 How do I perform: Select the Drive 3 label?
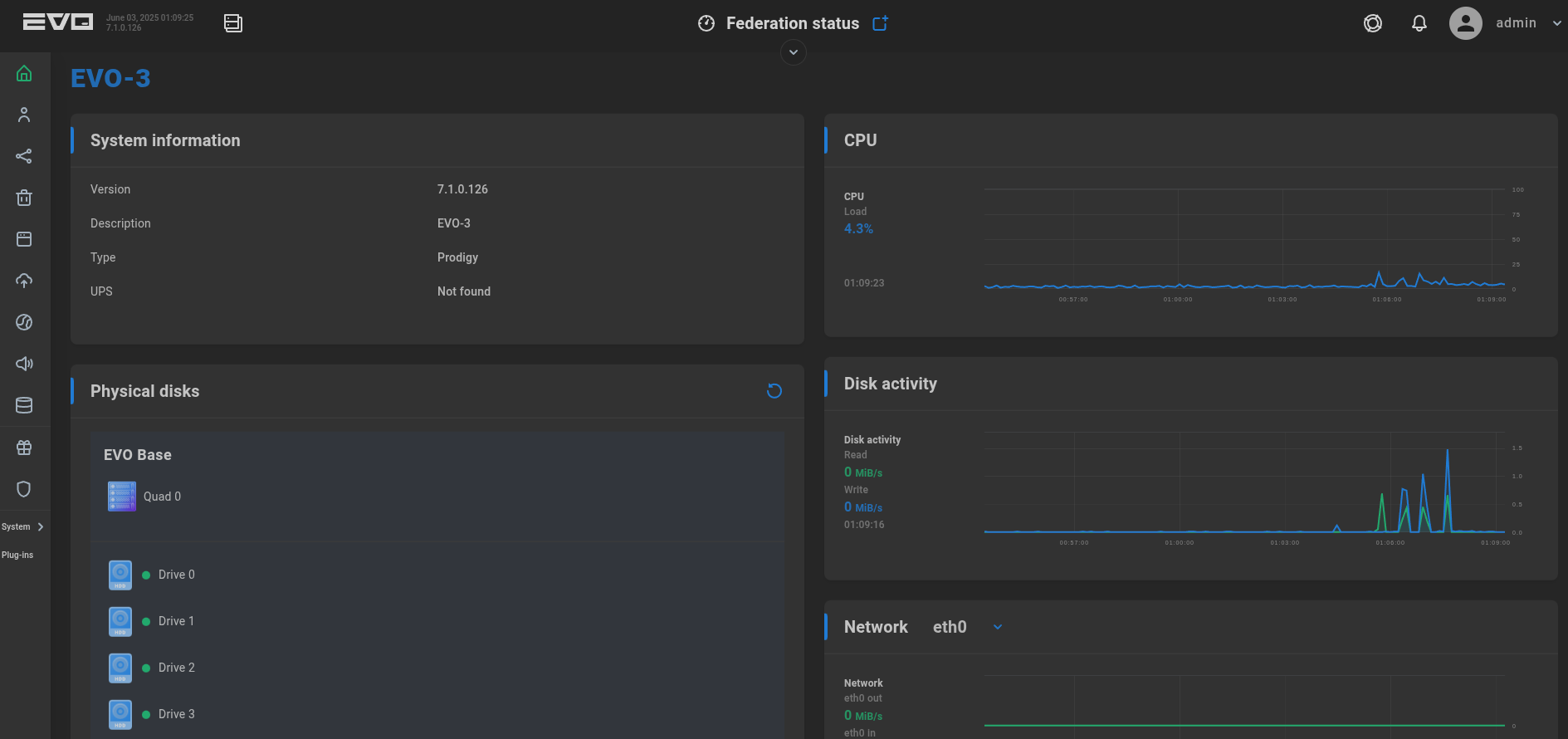[x=177, y=714]
